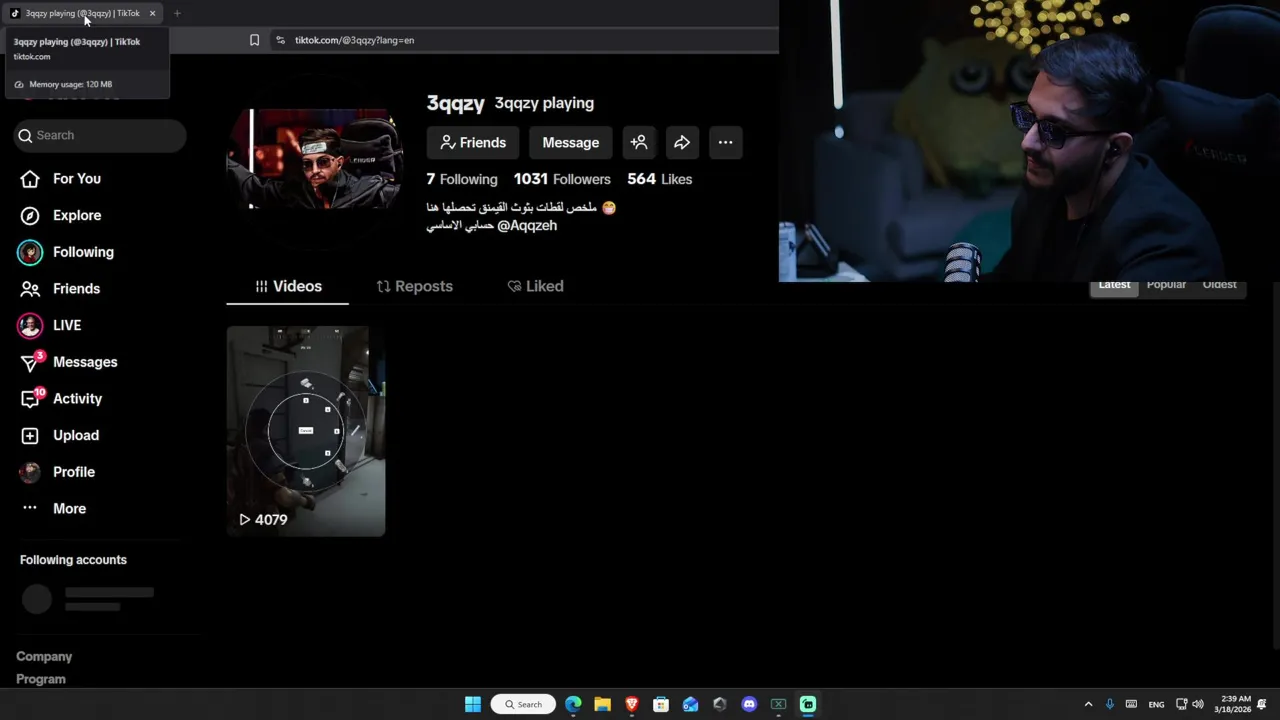
Task: Show hidden system tray icons
Action: (x=1088, y=704)
